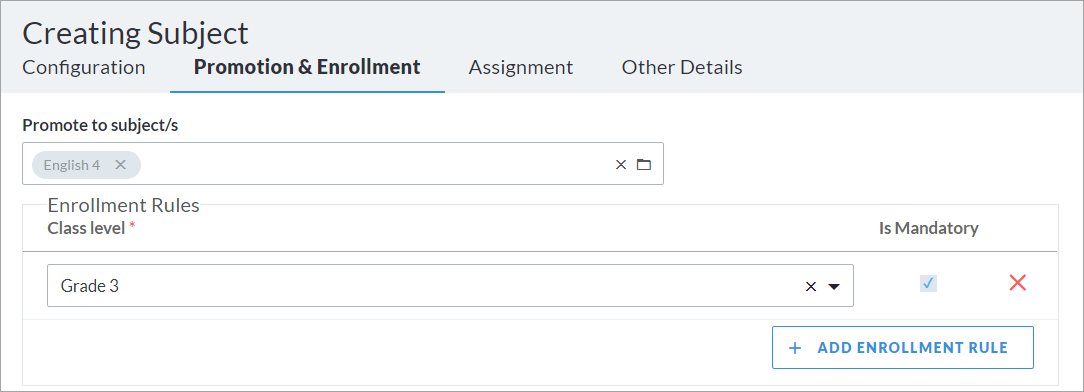The width and height of the screenshot is (1084, 392).
Task: Click the English 4 subject tag
Action: (72, 165)
